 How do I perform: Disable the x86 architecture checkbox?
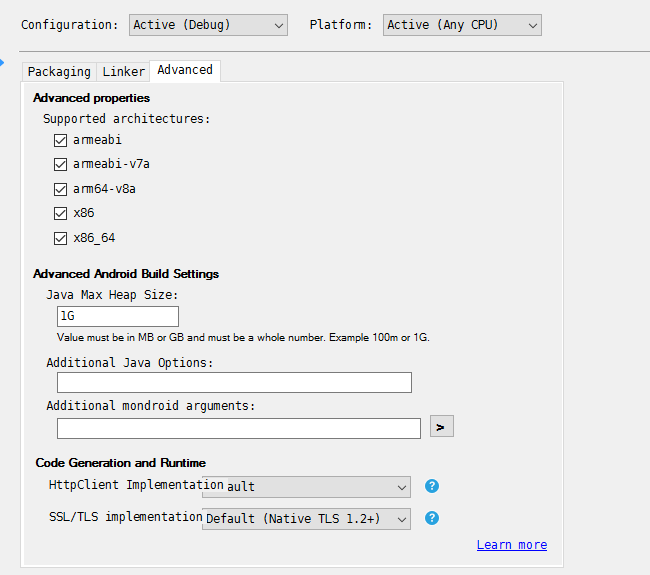point(61,213)
